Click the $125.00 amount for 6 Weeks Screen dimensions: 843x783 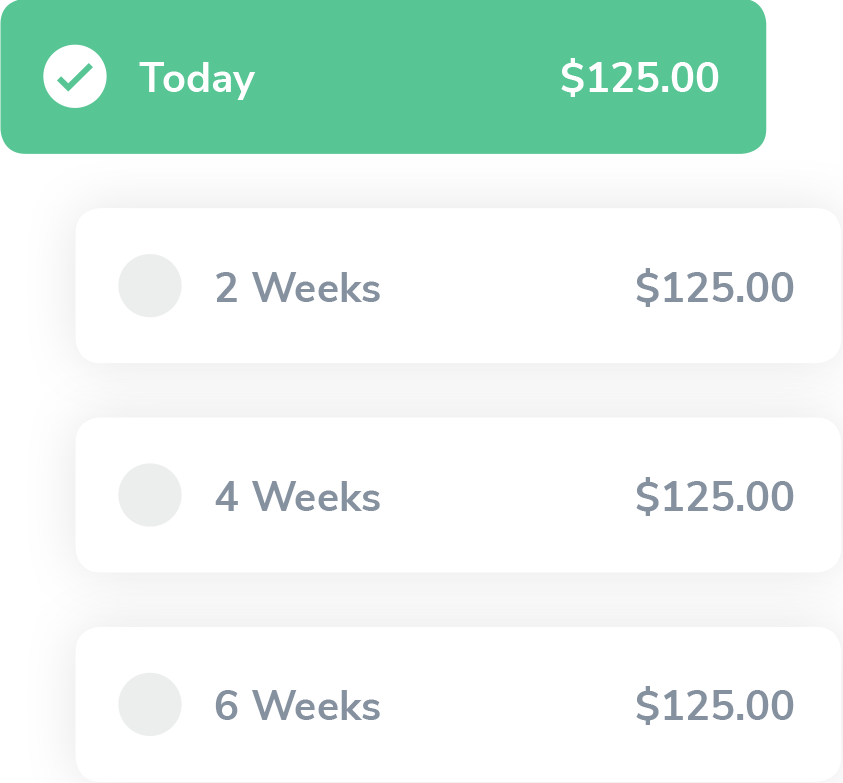715,706
